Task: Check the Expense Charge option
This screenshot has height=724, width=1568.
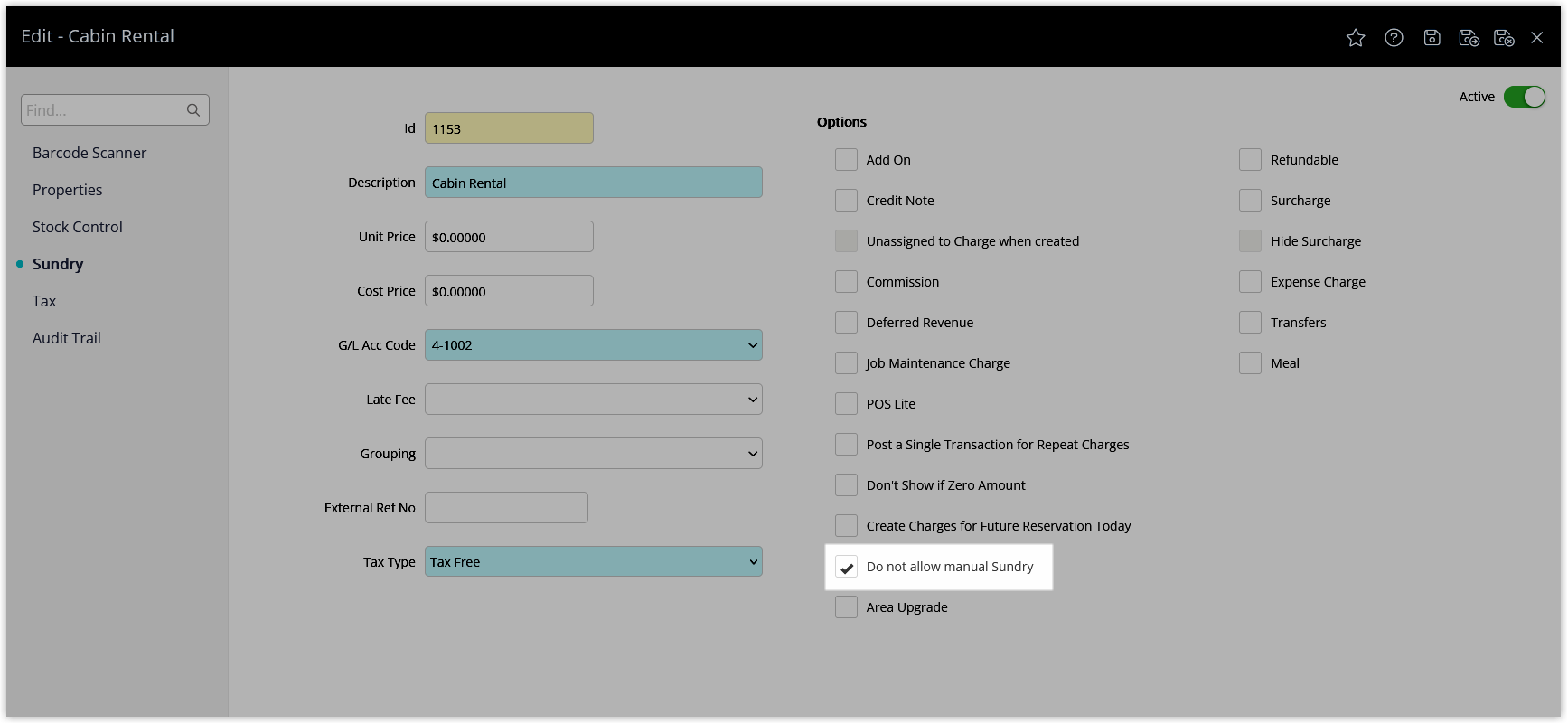Action: pos(1250,282)
